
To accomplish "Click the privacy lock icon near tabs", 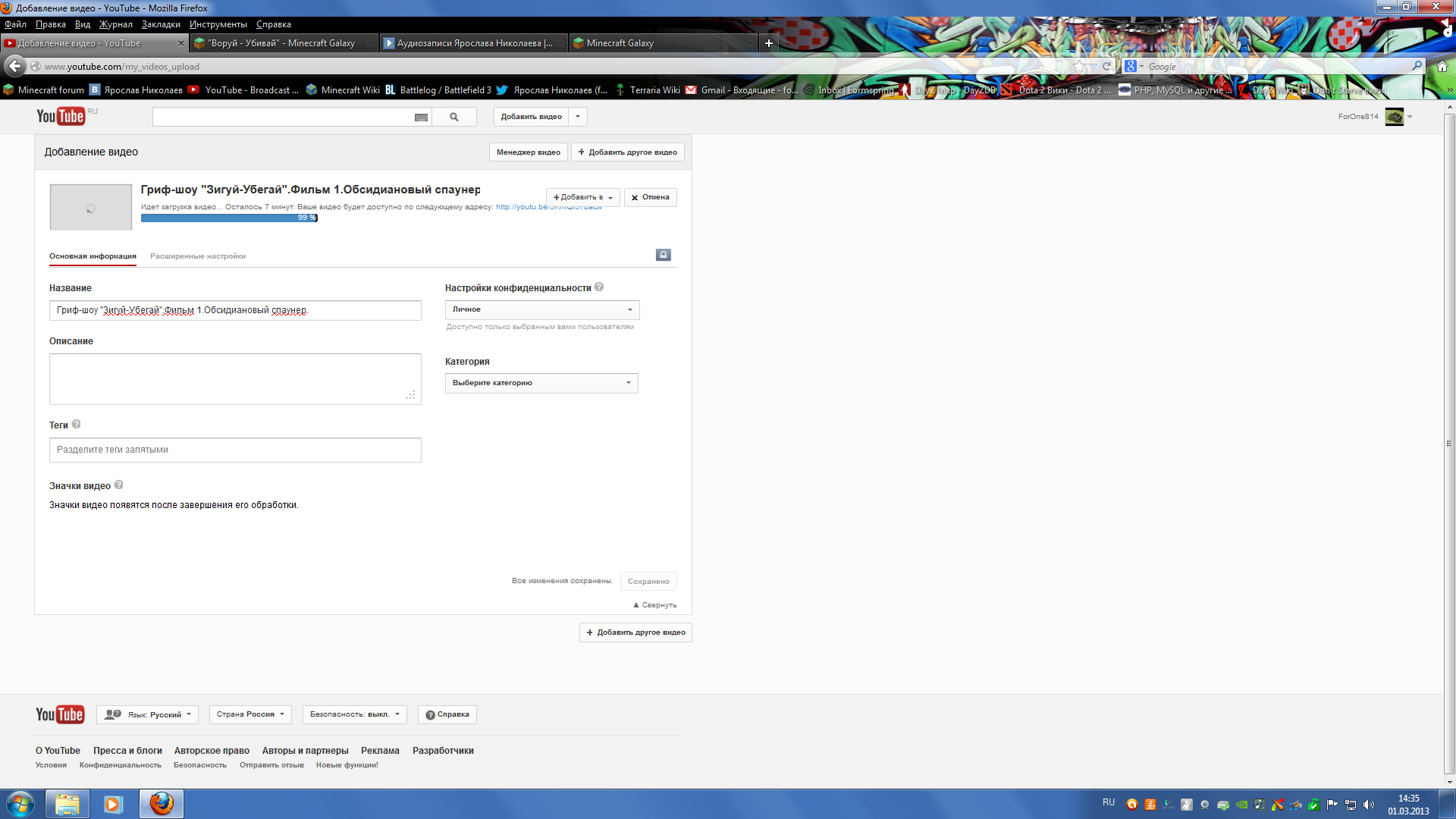I will 663,255.
